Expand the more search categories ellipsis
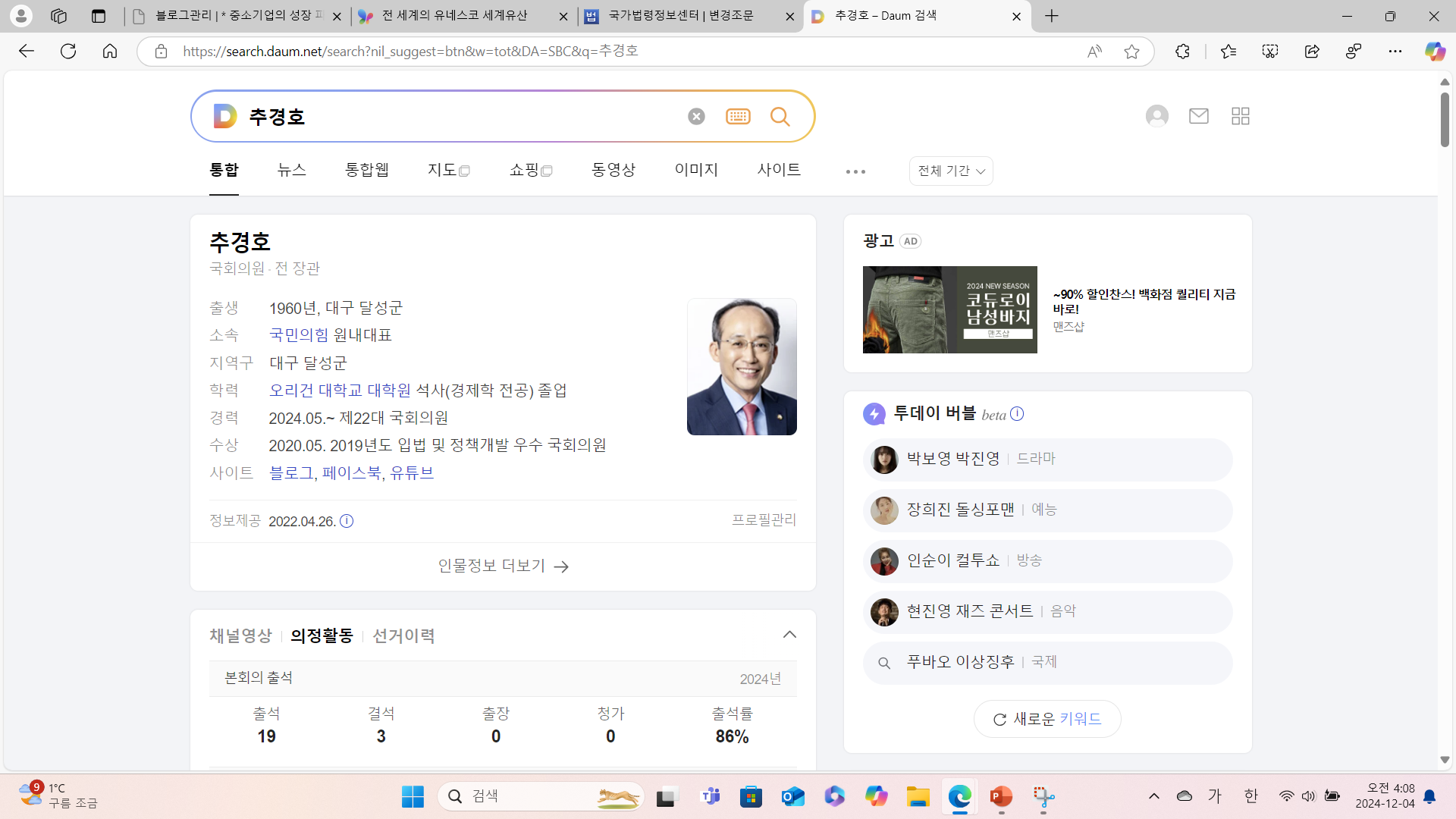The image size is (1456, 819). (855, 171)
